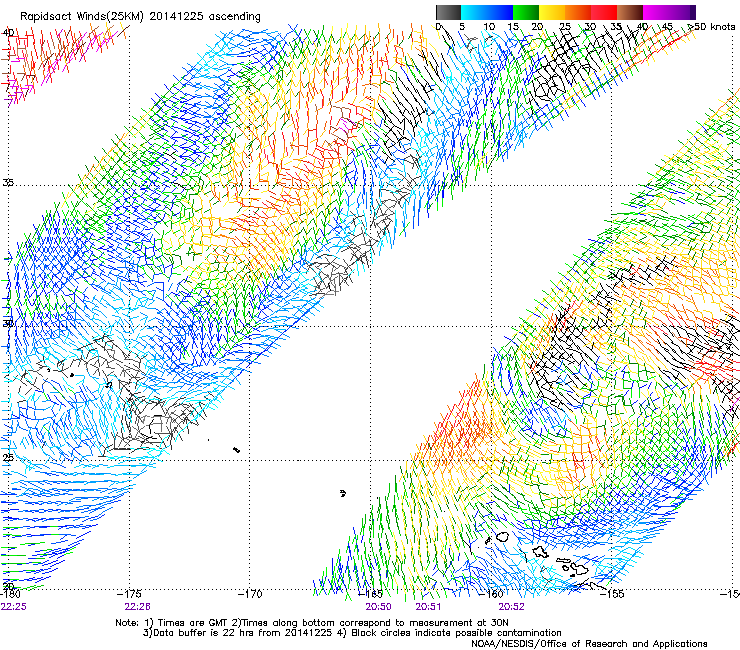Click the cyan-blue 5-15 knots legend swatch
The height and width of the screenshot is (650, 740).
tap(487, 12)
